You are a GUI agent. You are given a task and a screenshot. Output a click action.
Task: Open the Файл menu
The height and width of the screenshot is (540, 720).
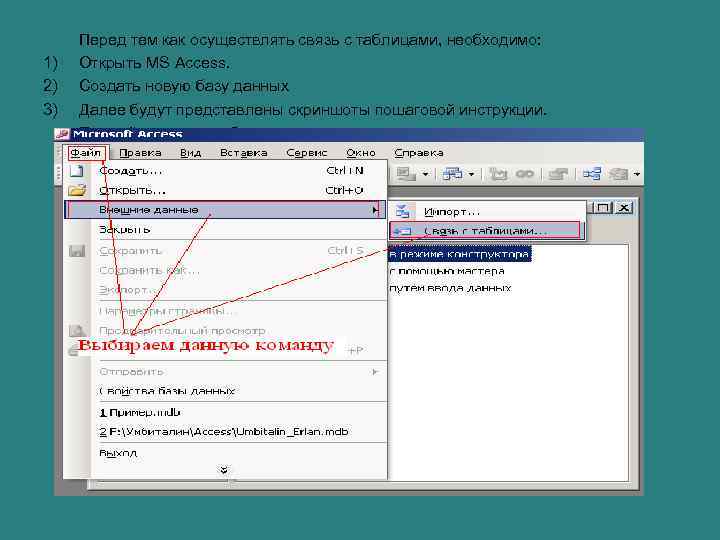pos(86,153)
